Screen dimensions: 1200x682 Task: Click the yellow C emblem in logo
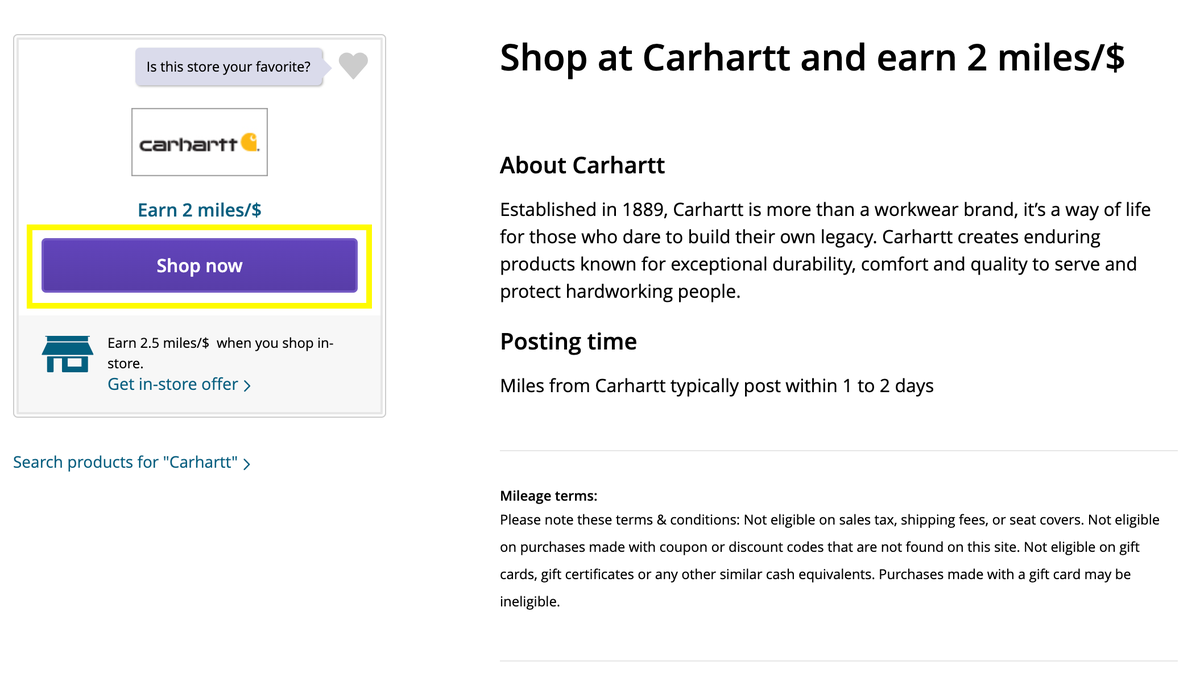coord(248,143)
